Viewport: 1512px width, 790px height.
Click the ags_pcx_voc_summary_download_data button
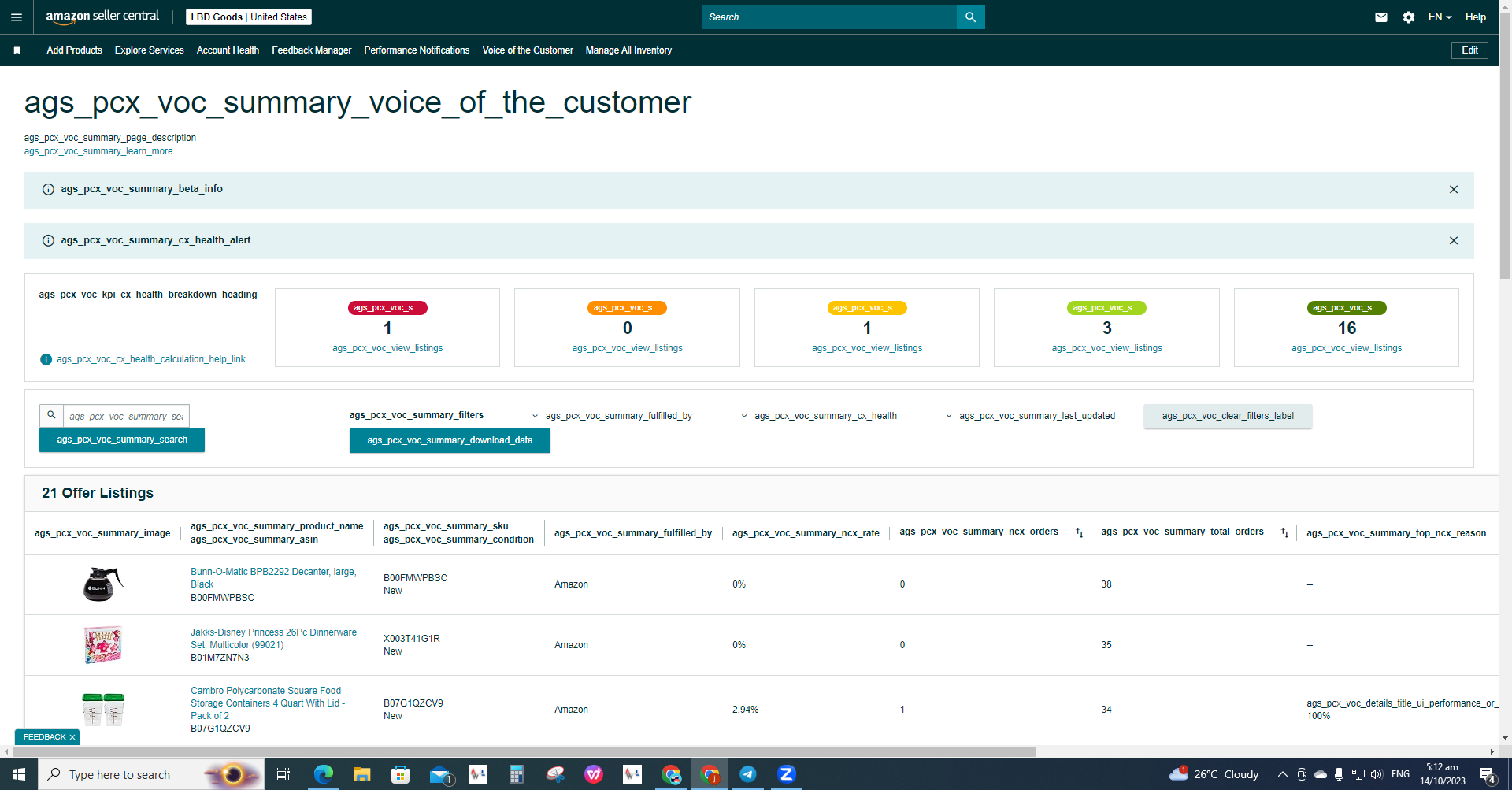pyautogui.click(x=450, y=440)
